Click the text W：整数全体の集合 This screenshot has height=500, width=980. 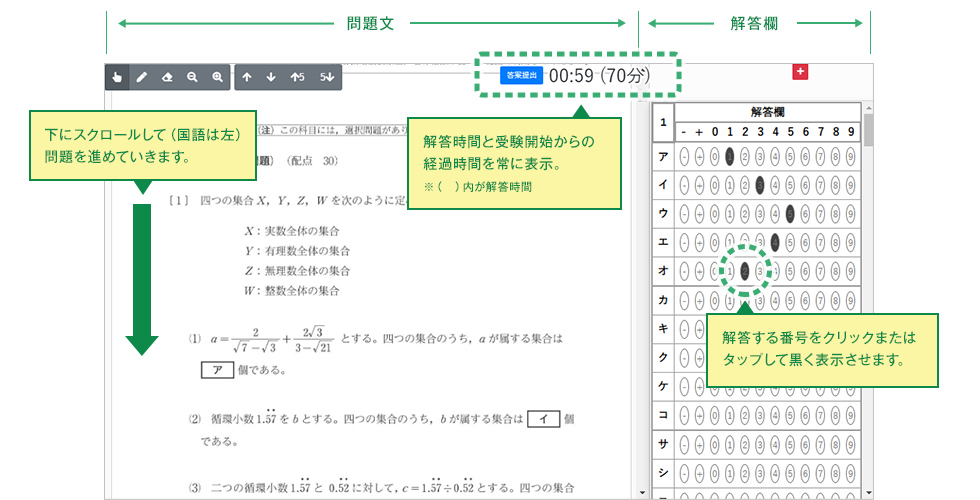[x=292, y=291]
